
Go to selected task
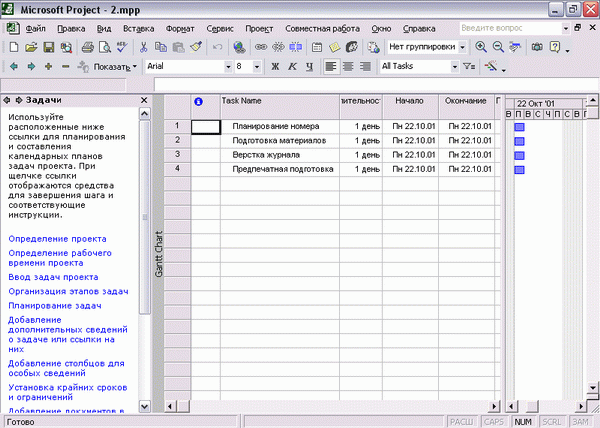[515, 47]
